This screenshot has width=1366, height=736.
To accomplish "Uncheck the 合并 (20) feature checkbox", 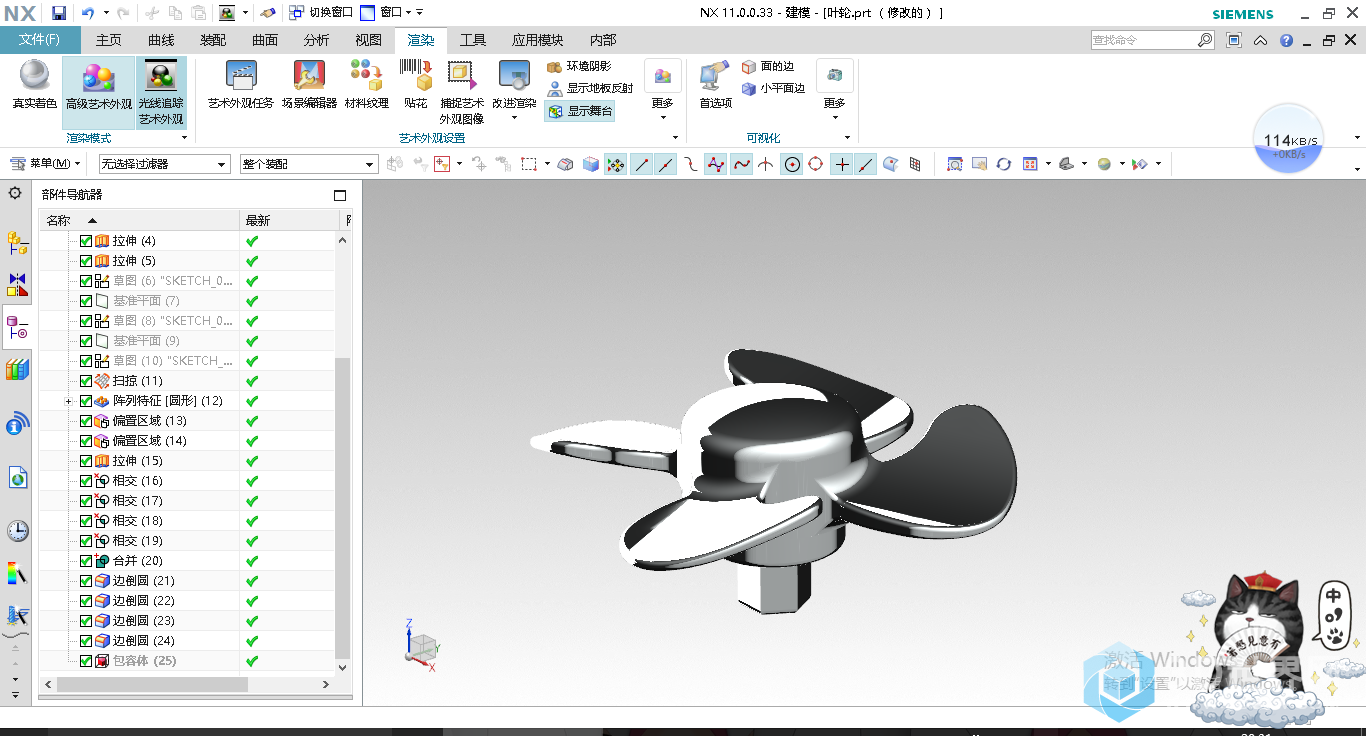I will (85, 561).
